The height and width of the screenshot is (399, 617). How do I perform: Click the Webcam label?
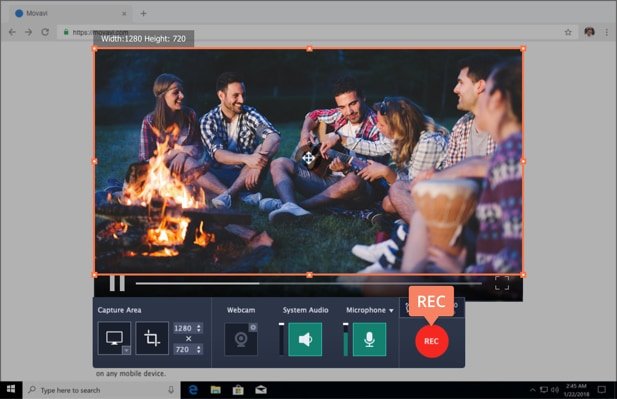point(241,310)
